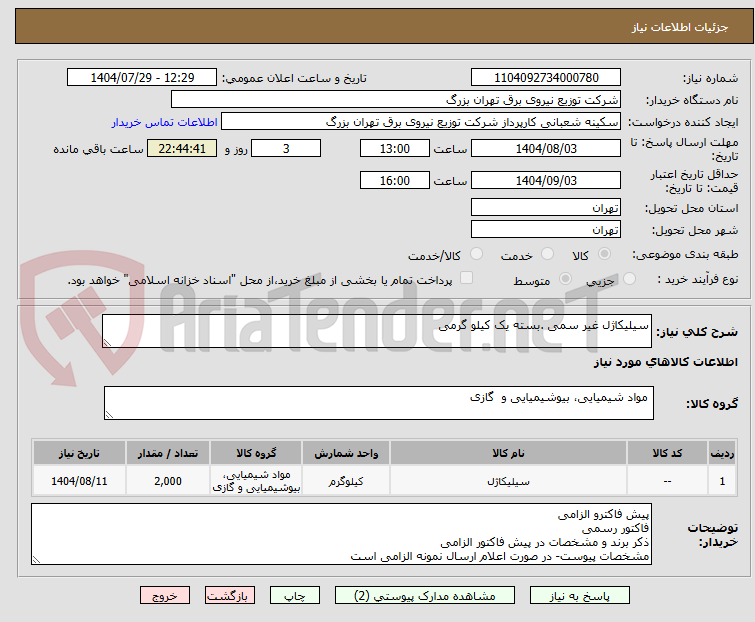Click the پاسخ به نیاز button

[579, 596]
